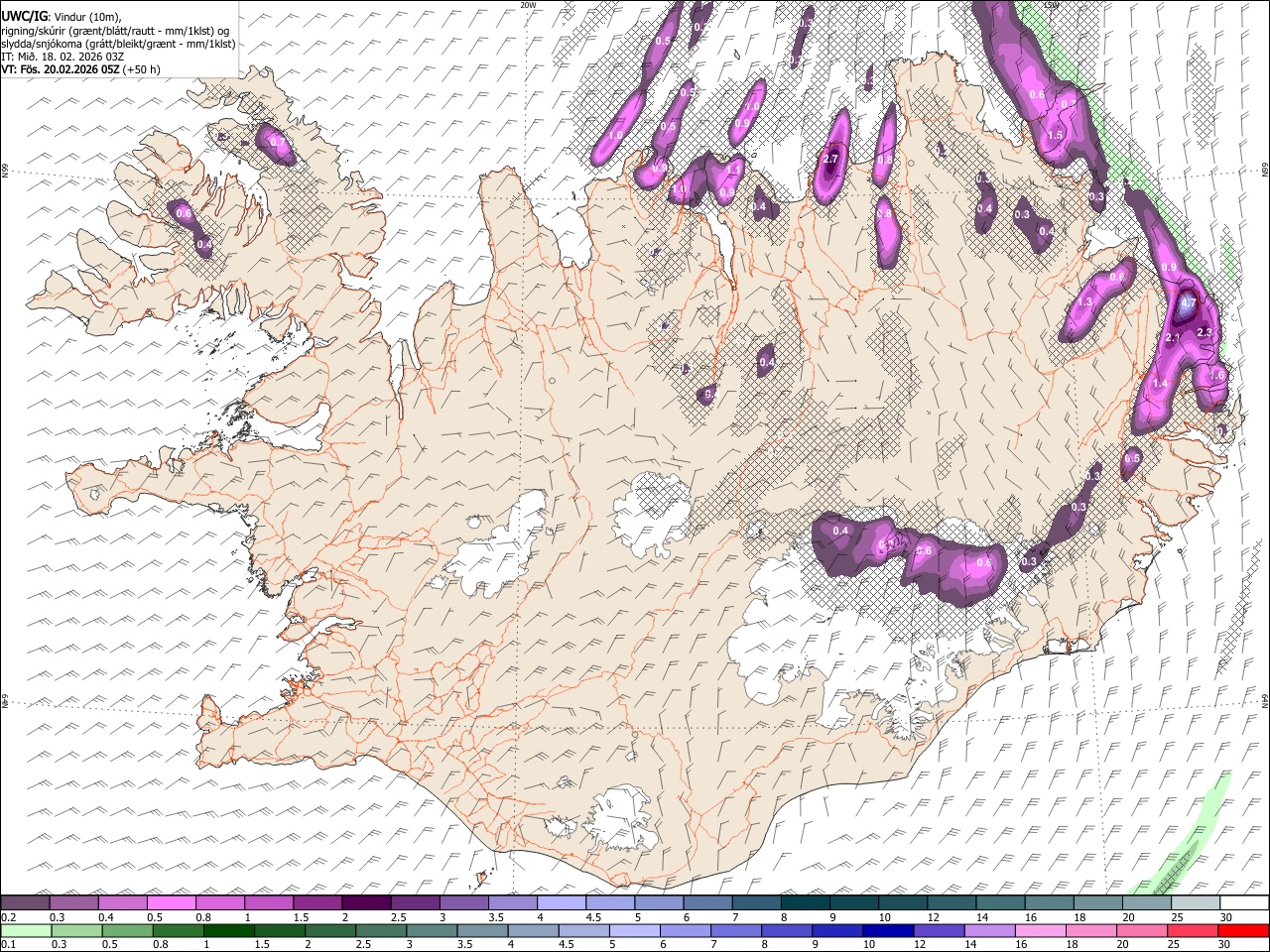Image resolution: width=1270 pixels, height=952 pixels.
Task: Select the pale grey upper swatch between 25 and 30
Action: click(x=1196, y=902)
